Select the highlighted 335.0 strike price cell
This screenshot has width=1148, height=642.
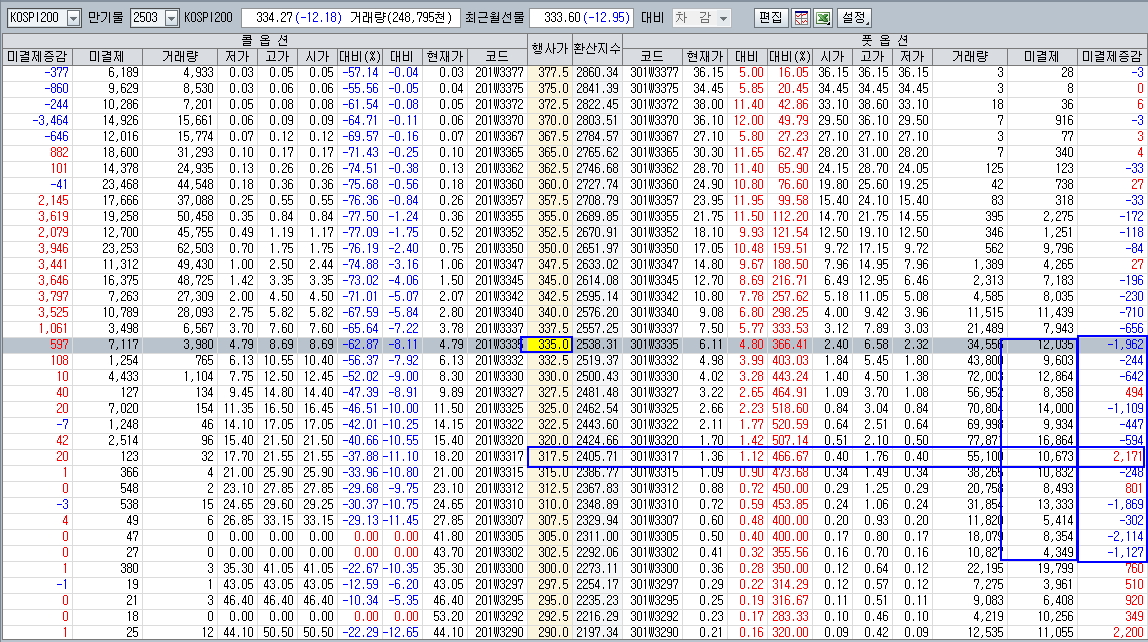click(549, 344)
